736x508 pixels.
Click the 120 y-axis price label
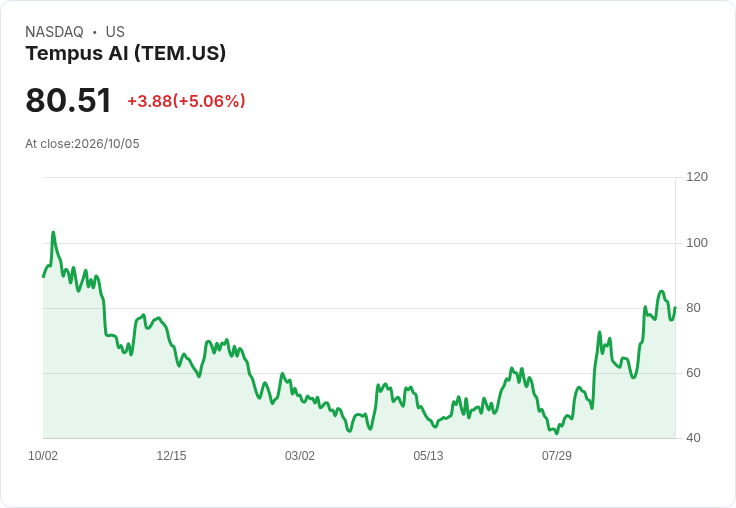[x=697, y=177]
